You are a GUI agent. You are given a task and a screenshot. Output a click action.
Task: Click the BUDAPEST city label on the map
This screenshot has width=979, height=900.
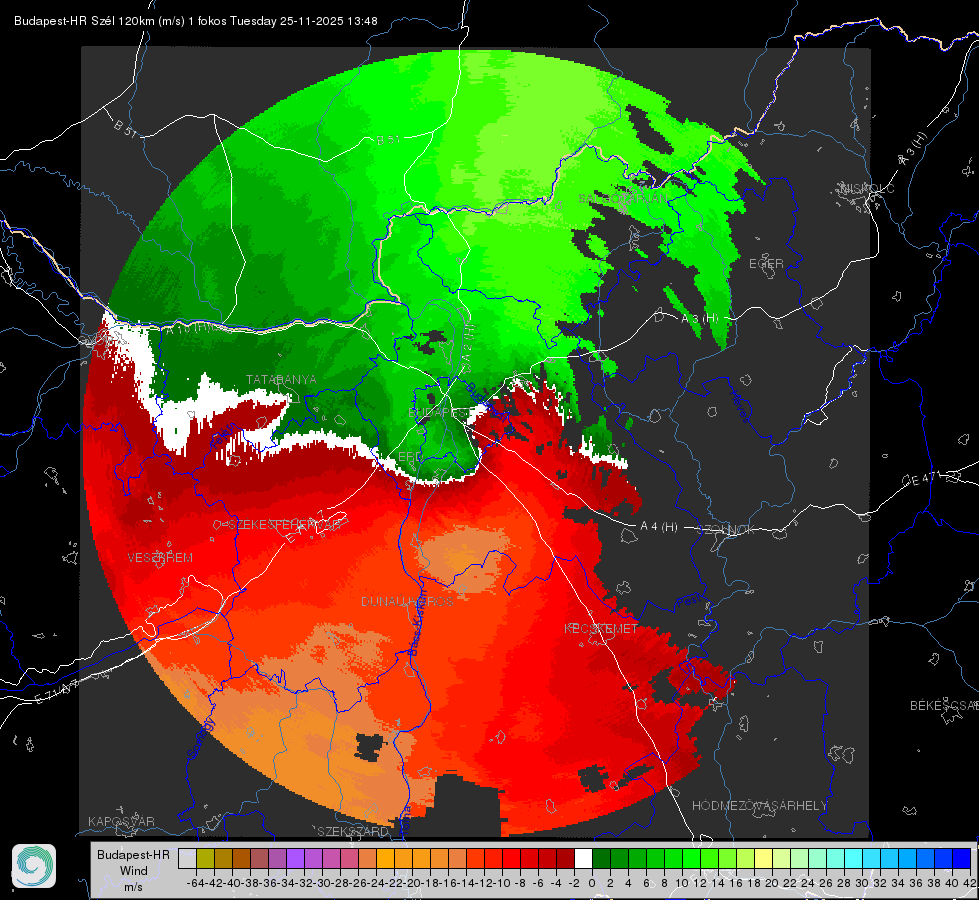point(438,413)
